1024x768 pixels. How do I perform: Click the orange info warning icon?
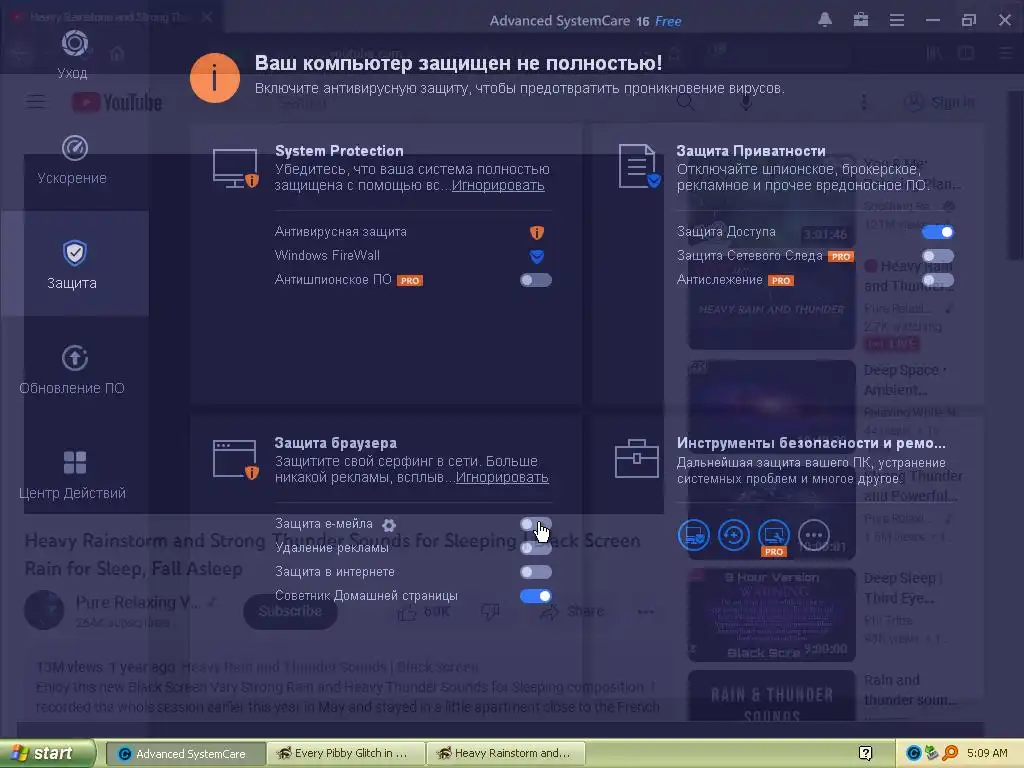coord(215,78)
